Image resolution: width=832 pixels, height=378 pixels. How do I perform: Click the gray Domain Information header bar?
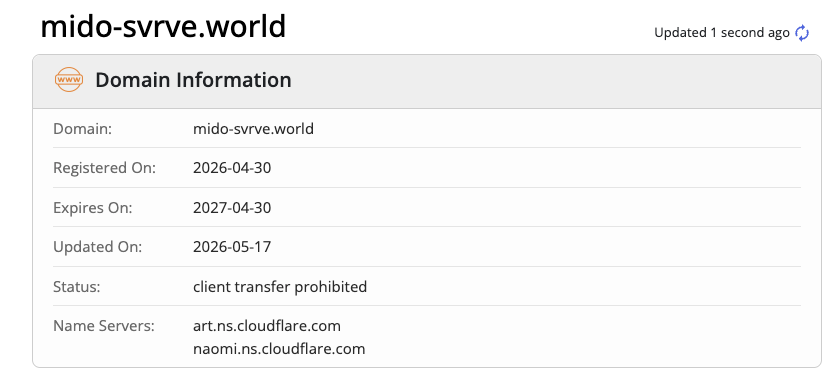[x=427, y=82]
